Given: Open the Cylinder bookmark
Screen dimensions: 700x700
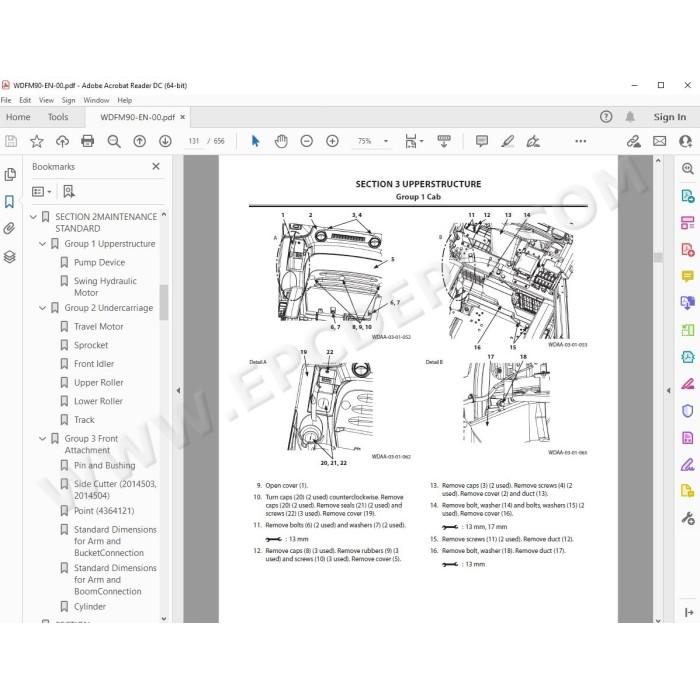Looking at the screenshot, I should pyautogui.click(x=90, y=607).
